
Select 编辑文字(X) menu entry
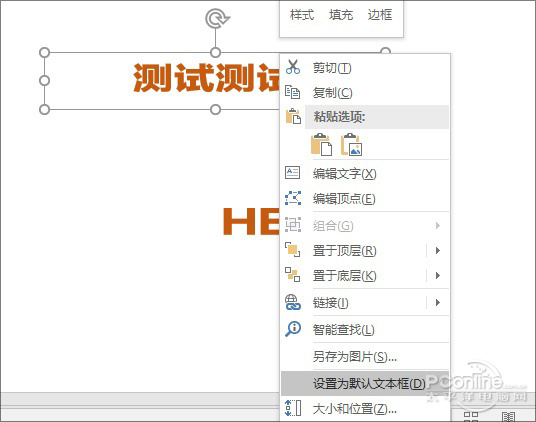(364, 174)
